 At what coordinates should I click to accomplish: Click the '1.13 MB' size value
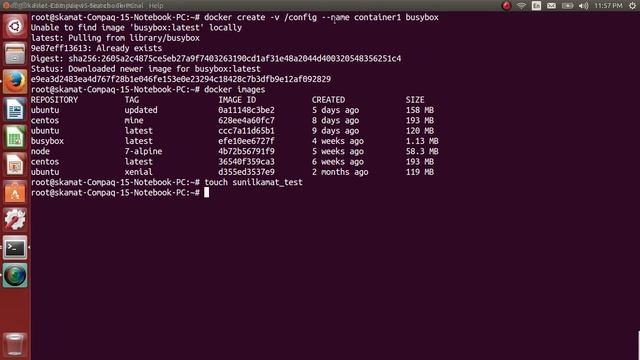[422, 141]
